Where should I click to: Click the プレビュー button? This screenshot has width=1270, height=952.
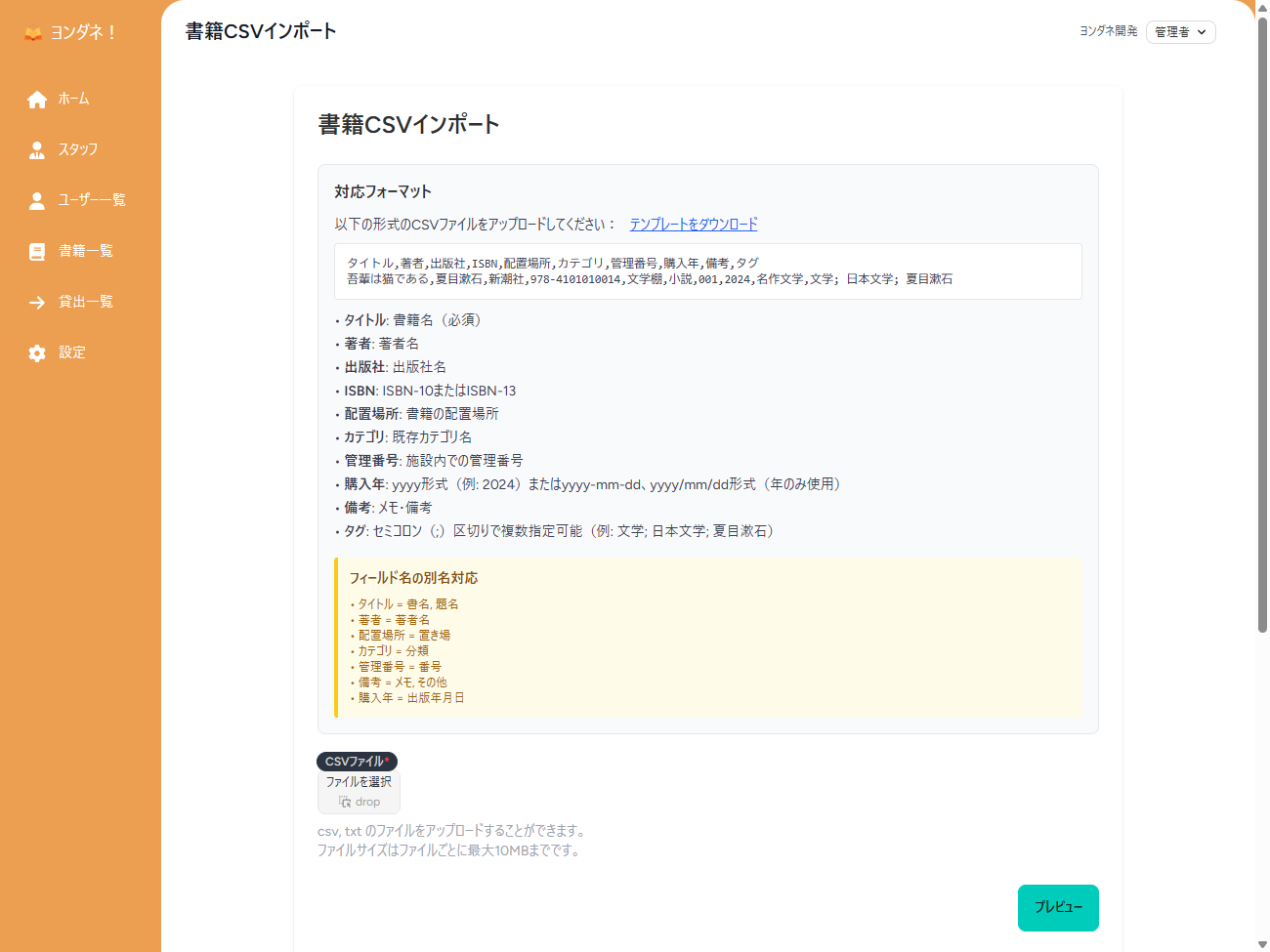tap(1058, 907)
